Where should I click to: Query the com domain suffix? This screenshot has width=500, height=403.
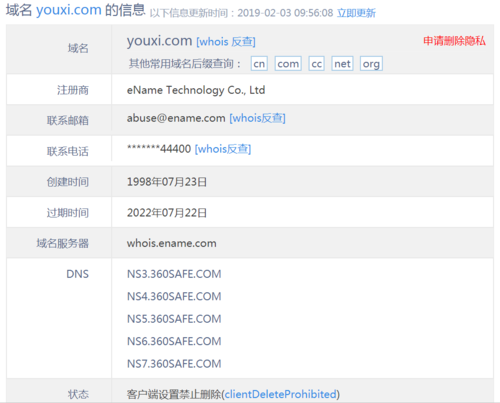[x=288, y=64]
